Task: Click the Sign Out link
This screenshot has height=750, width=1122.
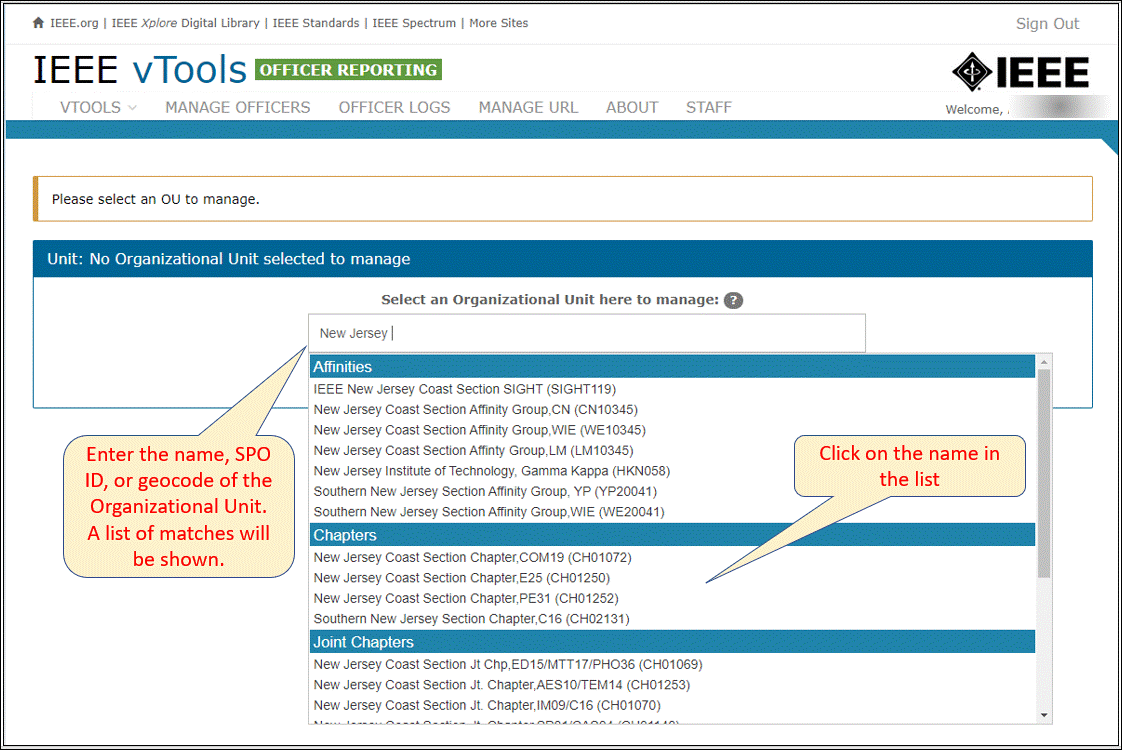Action: (x=1047, y=24)
